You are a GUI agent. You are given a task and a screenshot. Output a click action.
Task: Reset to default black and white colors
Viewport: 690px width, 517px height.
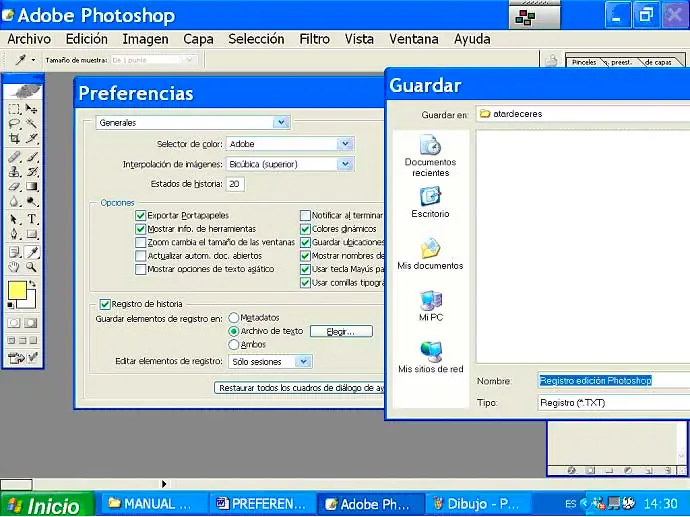11,305
